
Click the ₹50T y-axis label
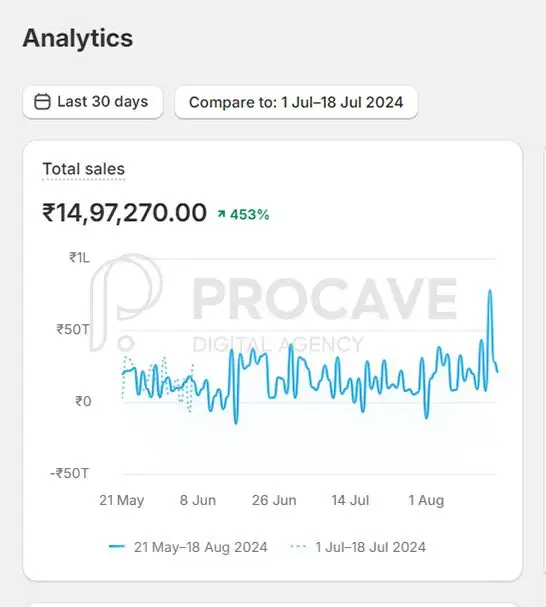tap(73, 329)
